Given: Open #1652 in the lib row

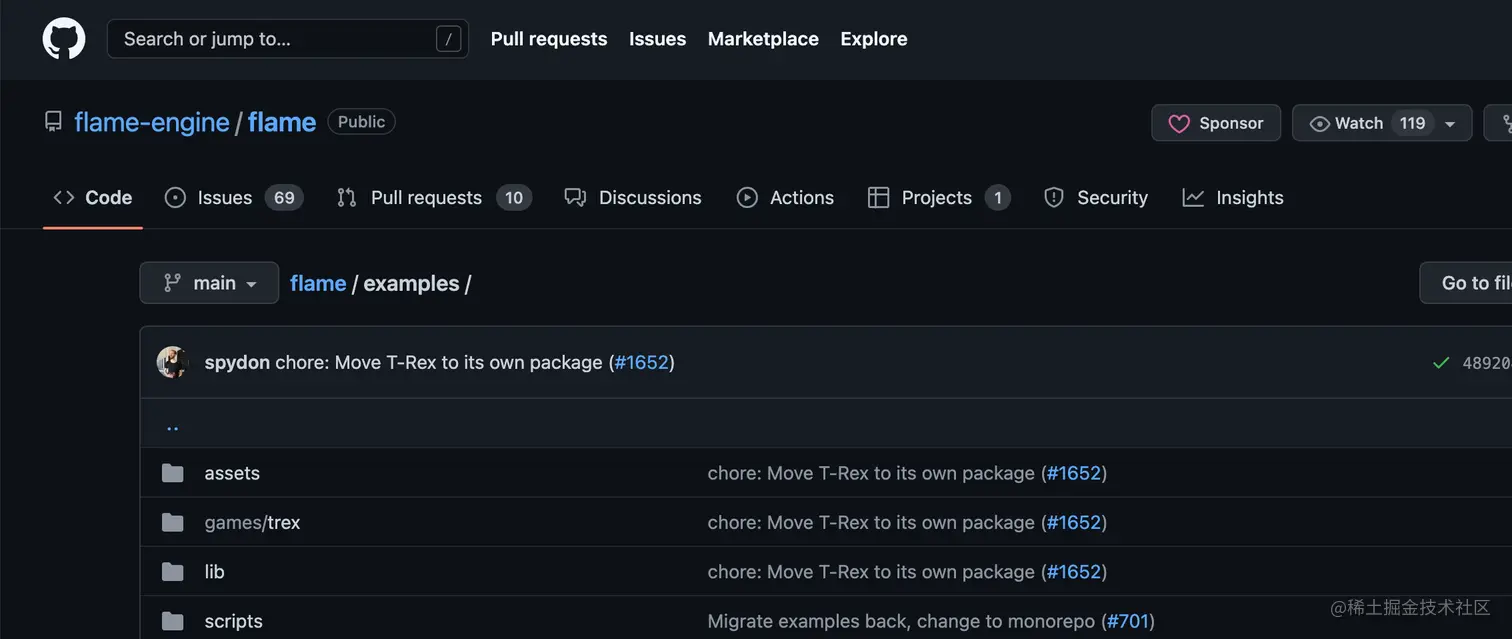Looking at the screenshot, I should (1074, 572).
